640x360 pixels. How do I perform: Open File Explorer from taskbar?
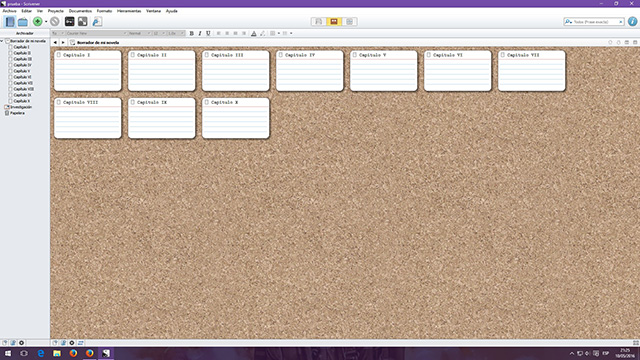pos(57,353)
